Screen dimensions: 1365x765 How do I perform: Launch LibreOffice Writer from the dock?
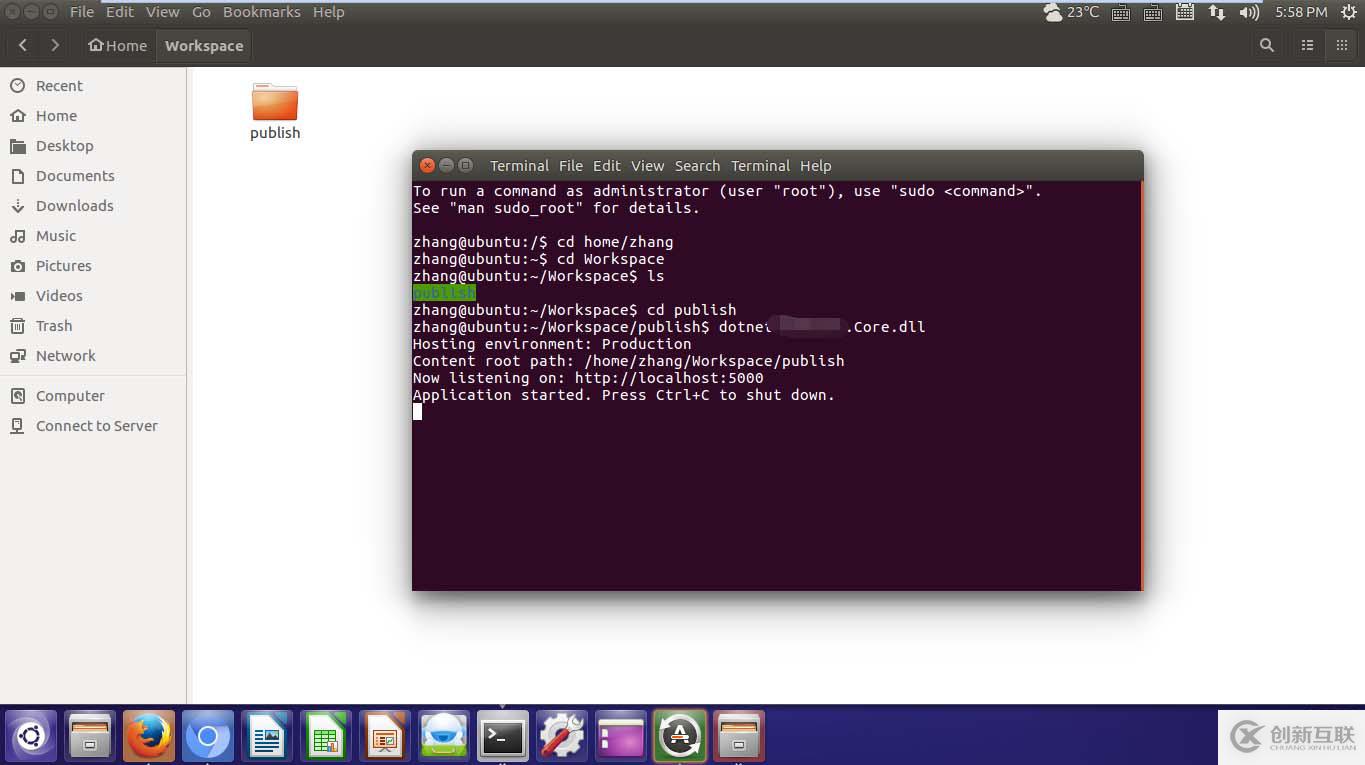coord(267,738)
